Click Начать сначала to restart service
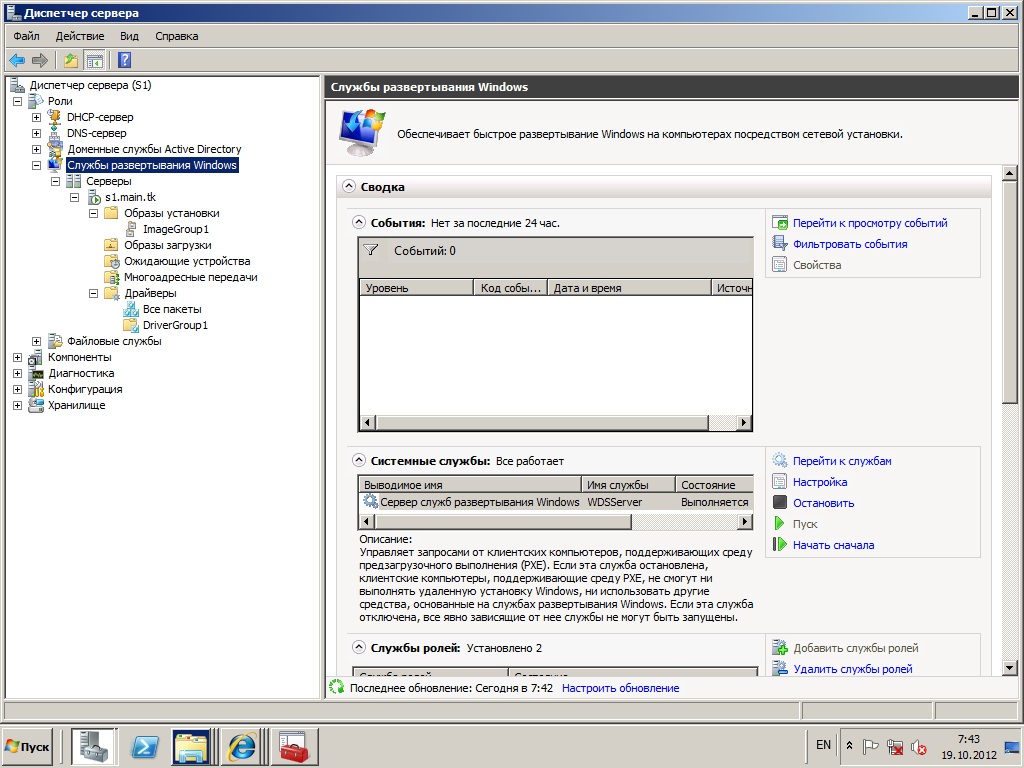The image size is (1024, 768). (x=833, y=545)
